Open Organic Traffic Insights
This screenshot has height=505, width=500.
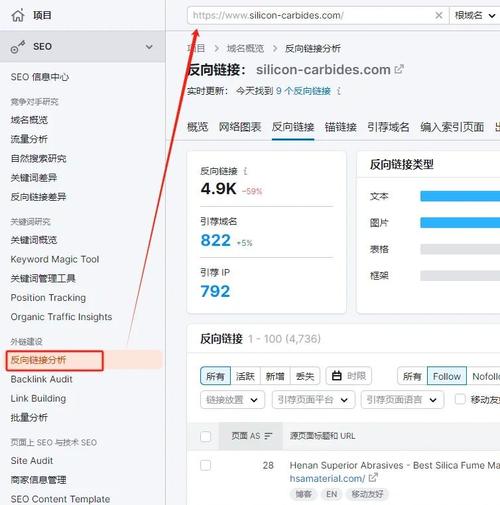click(x=61, y=317)
